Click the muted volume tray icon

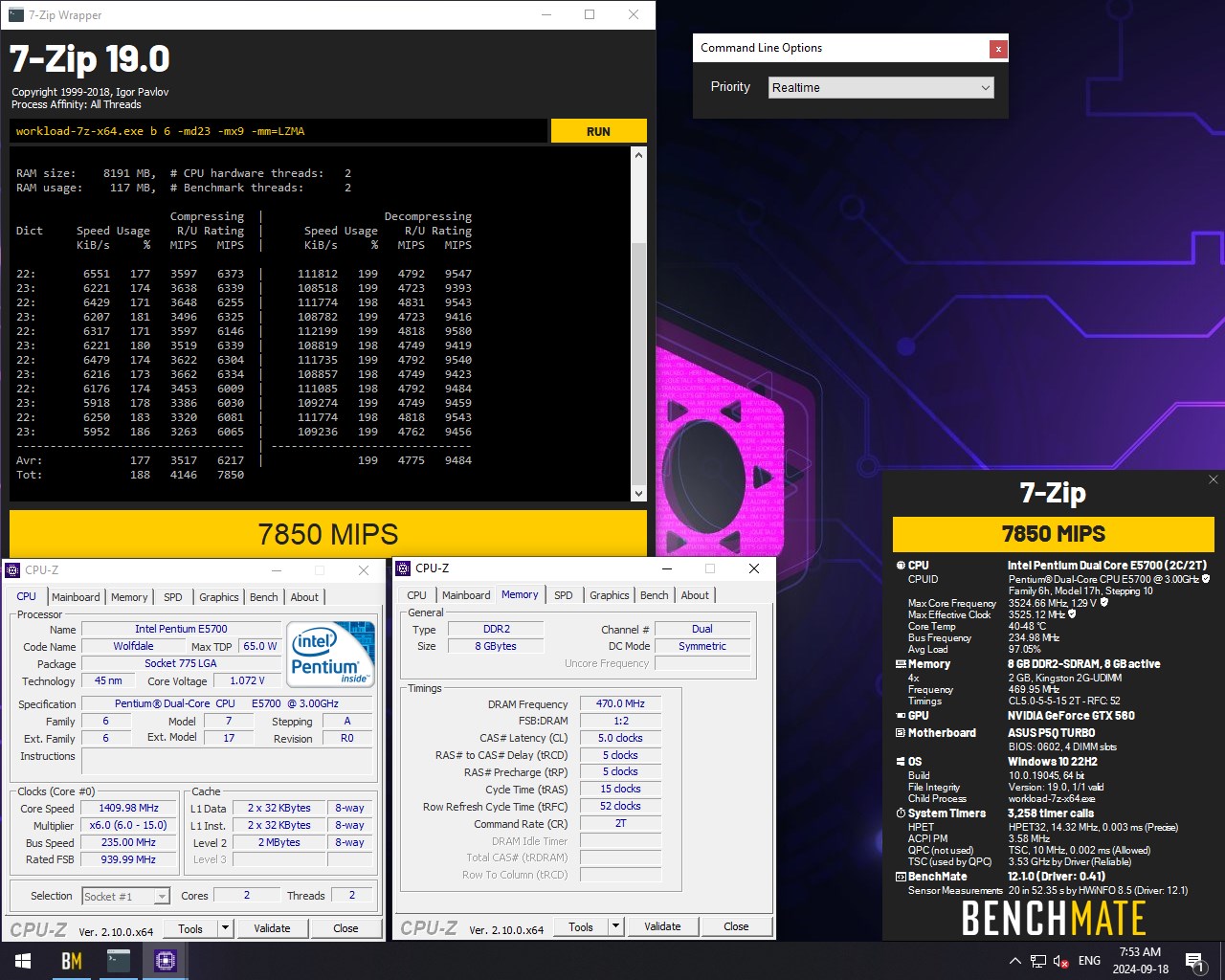pos(1061,961)
